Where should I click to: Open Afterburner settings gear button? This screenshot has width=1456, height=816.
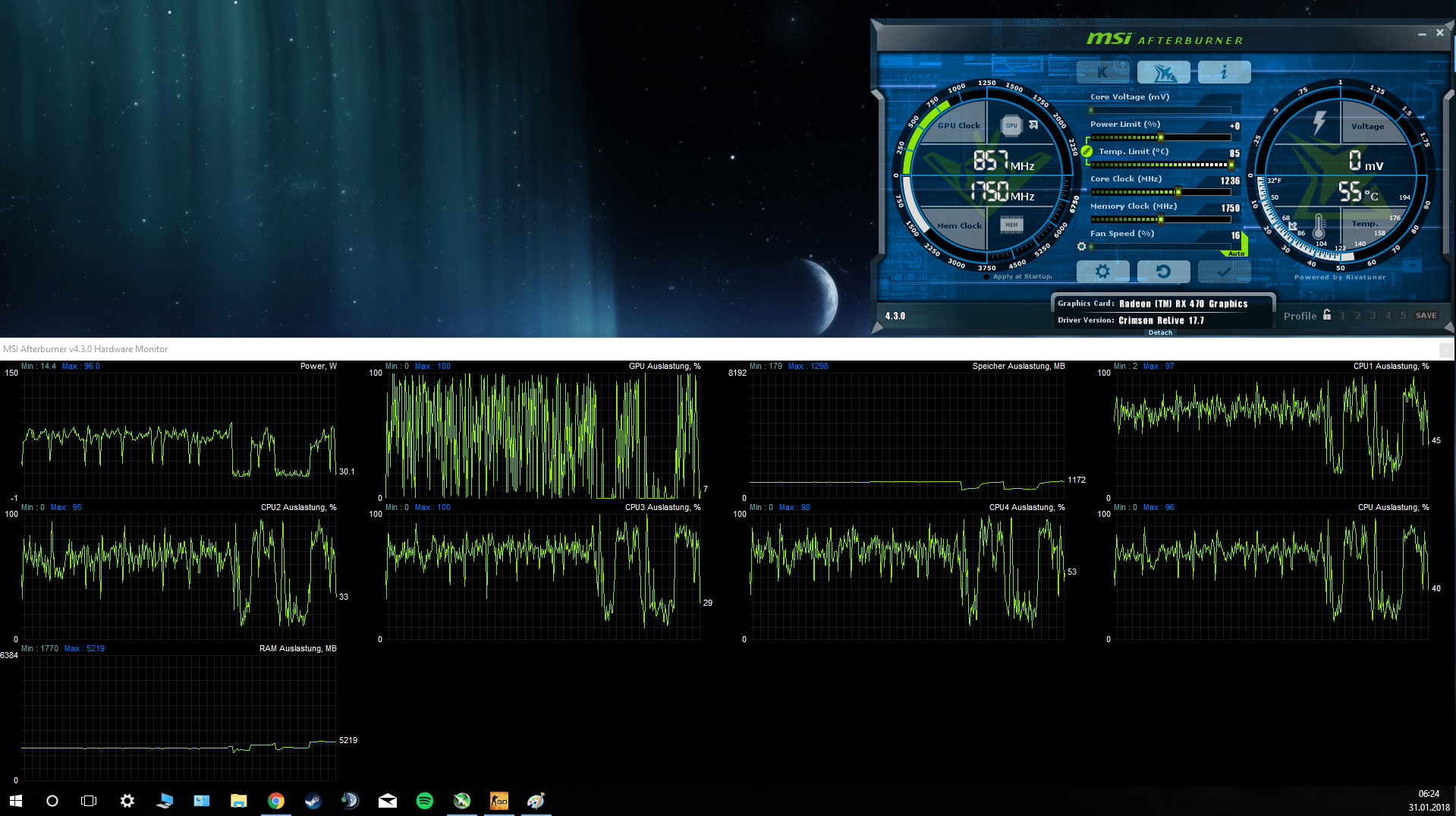[x=1102, y=271]
